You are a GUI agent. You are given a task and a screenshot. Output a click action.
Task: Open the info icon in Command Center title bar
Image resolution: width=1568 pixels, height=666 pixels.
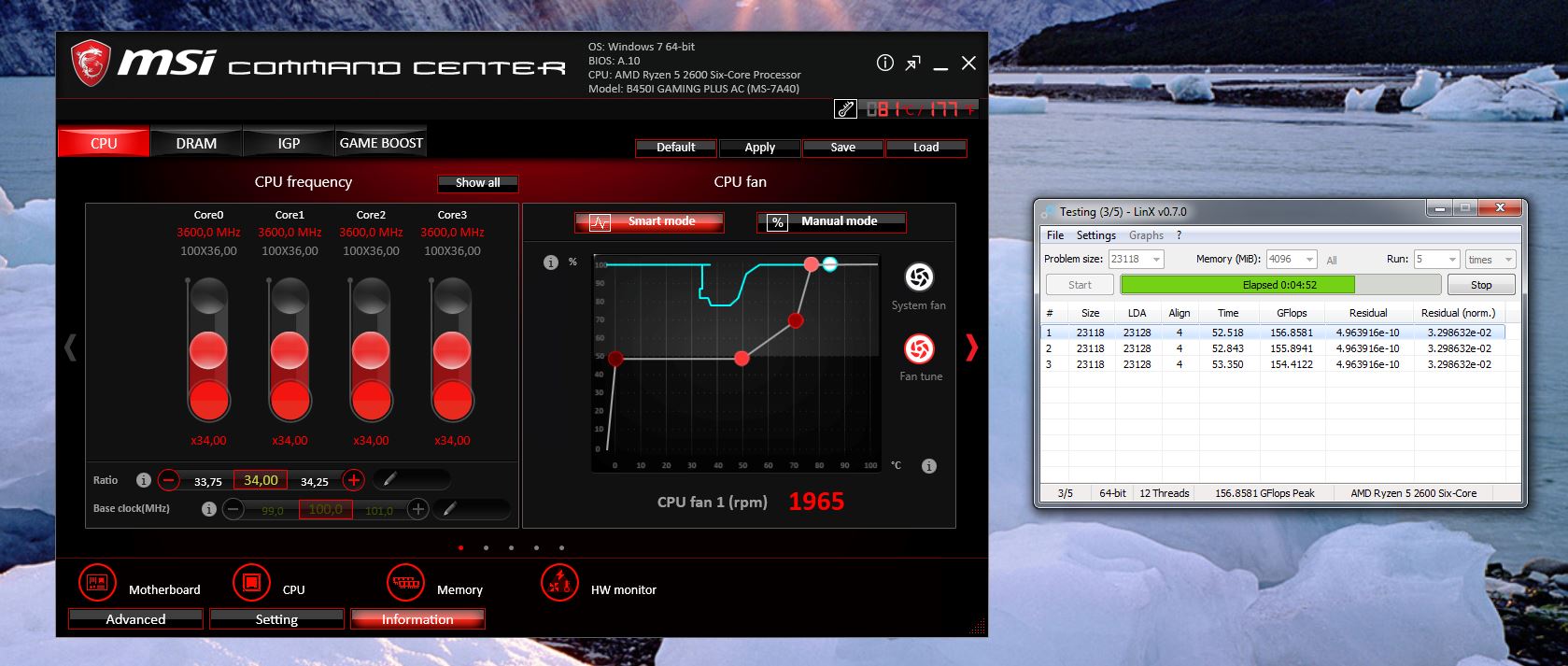[x=884, y=63]
